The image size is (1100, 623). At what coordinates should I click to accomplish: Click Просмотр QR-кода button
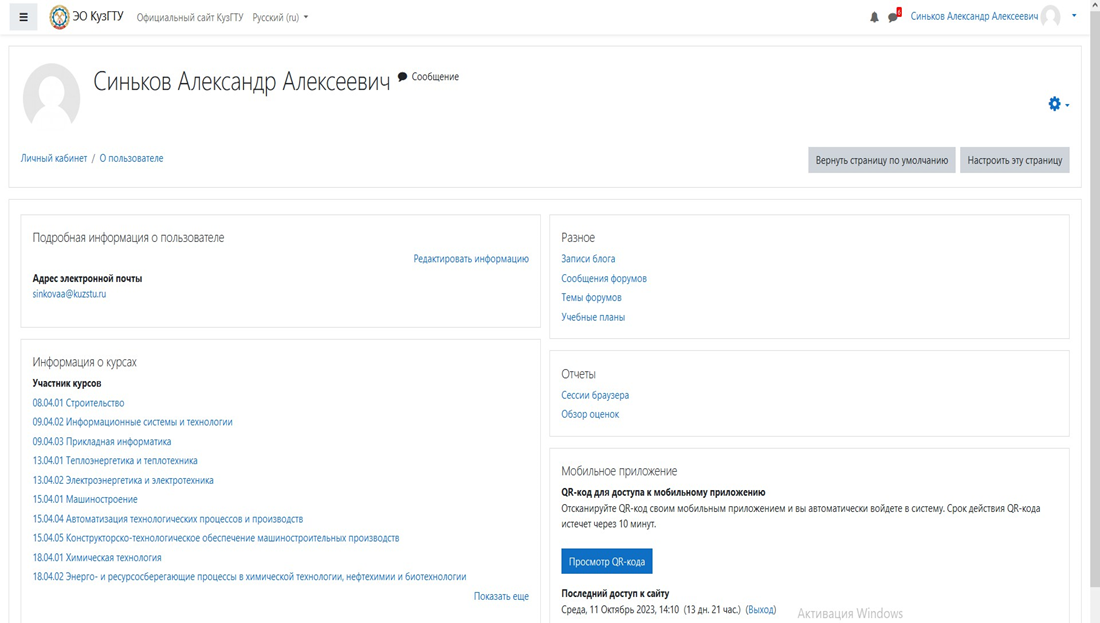607,561
